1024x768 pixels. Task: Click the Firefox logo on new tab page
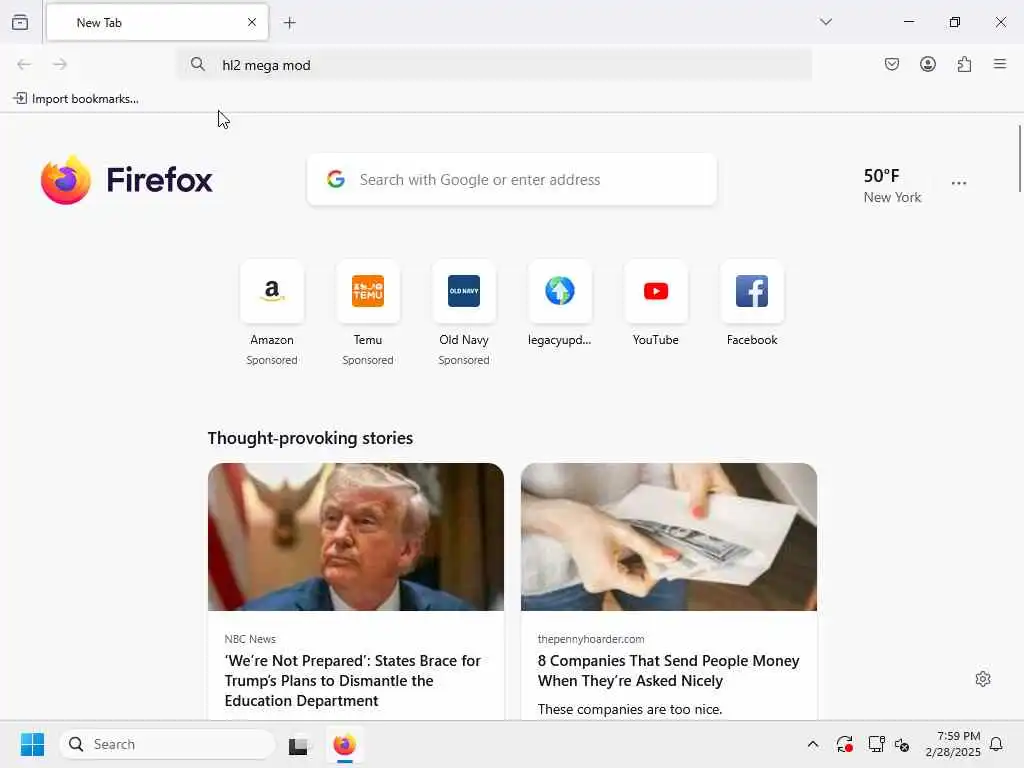point(127,180)
